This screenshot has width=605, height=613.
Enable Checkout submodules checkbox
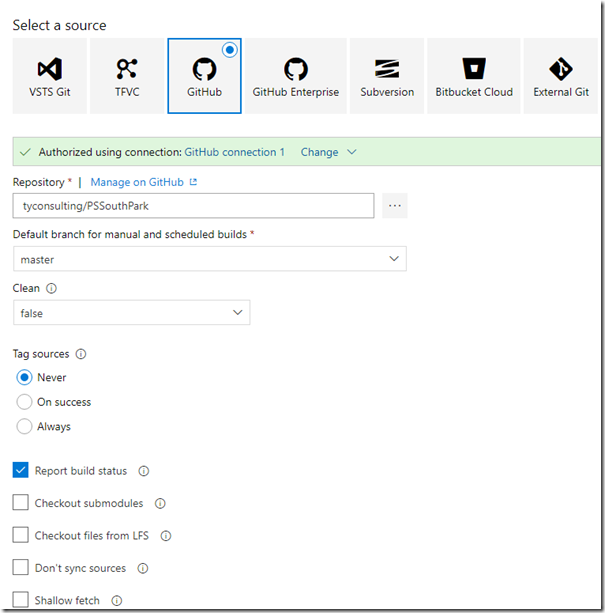(20, 502)
